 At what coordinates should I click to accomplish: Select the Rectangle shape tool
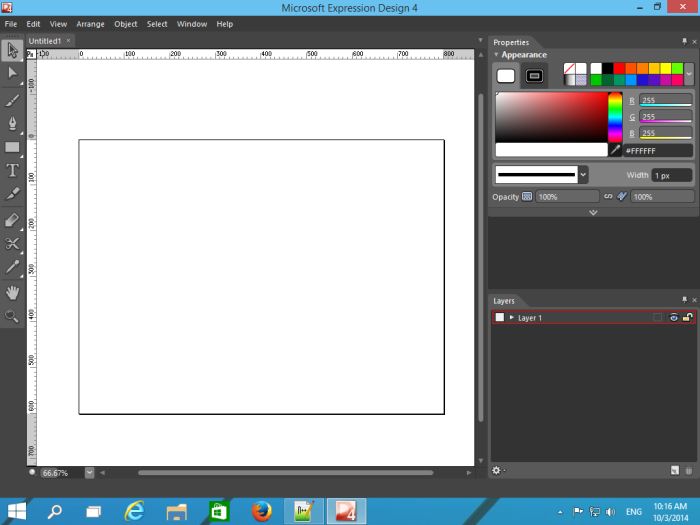(x=12, y=147)
